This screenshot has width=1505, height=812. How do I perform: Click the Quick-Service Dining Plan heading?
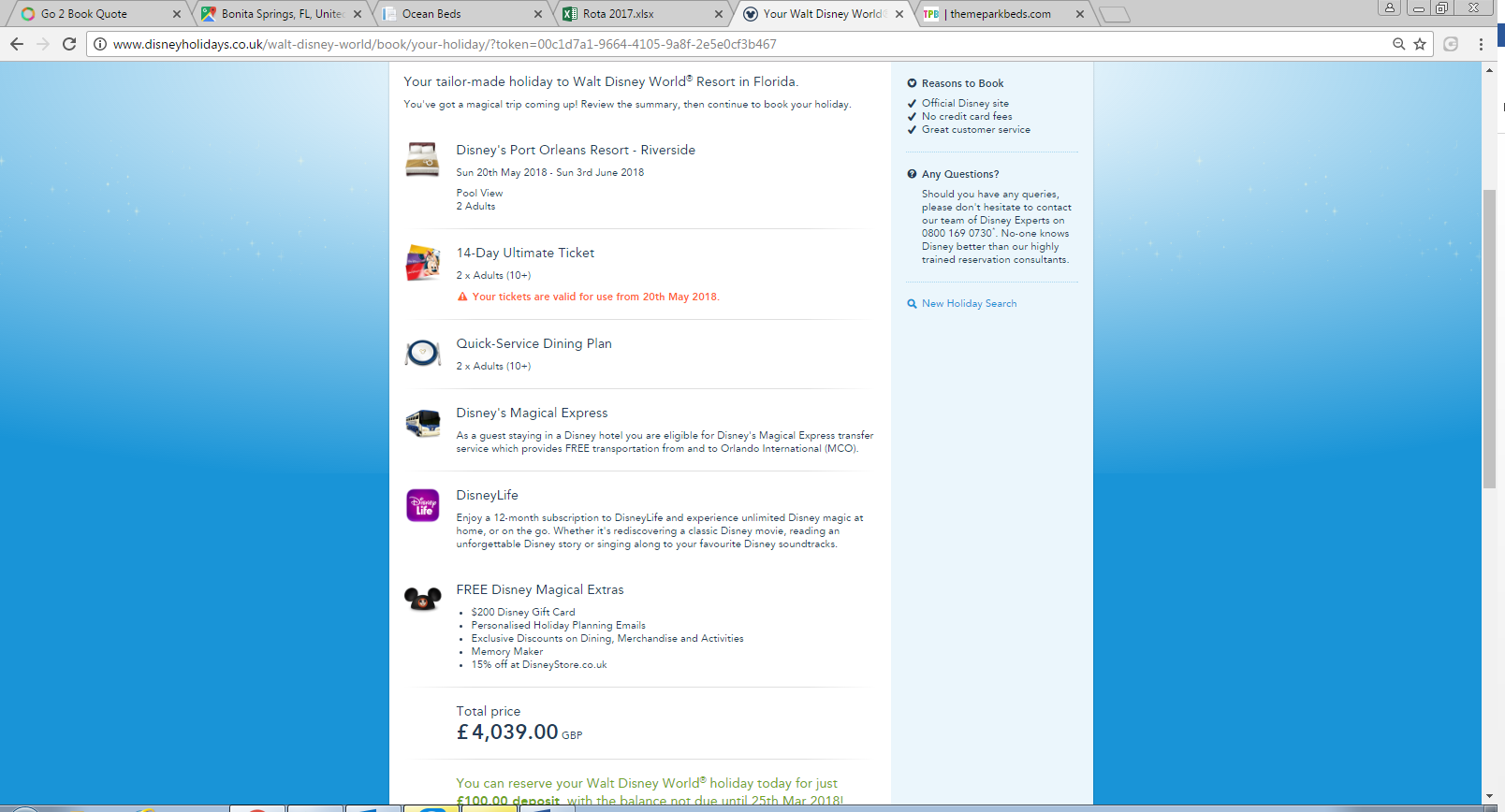[533, 343]
